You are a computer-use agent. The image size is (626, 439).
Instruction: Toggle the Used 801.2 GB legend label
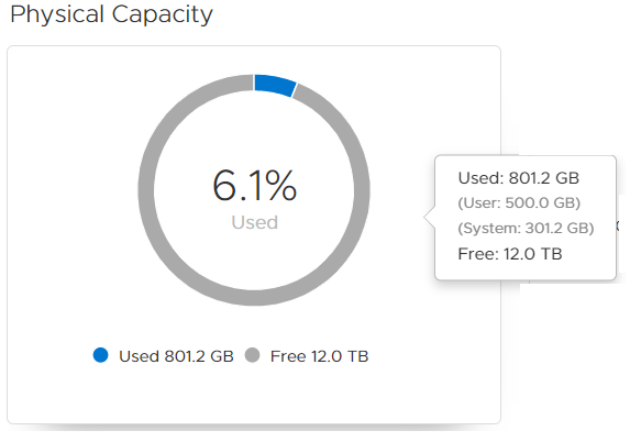pyautogui.click(x=175, y=355)
